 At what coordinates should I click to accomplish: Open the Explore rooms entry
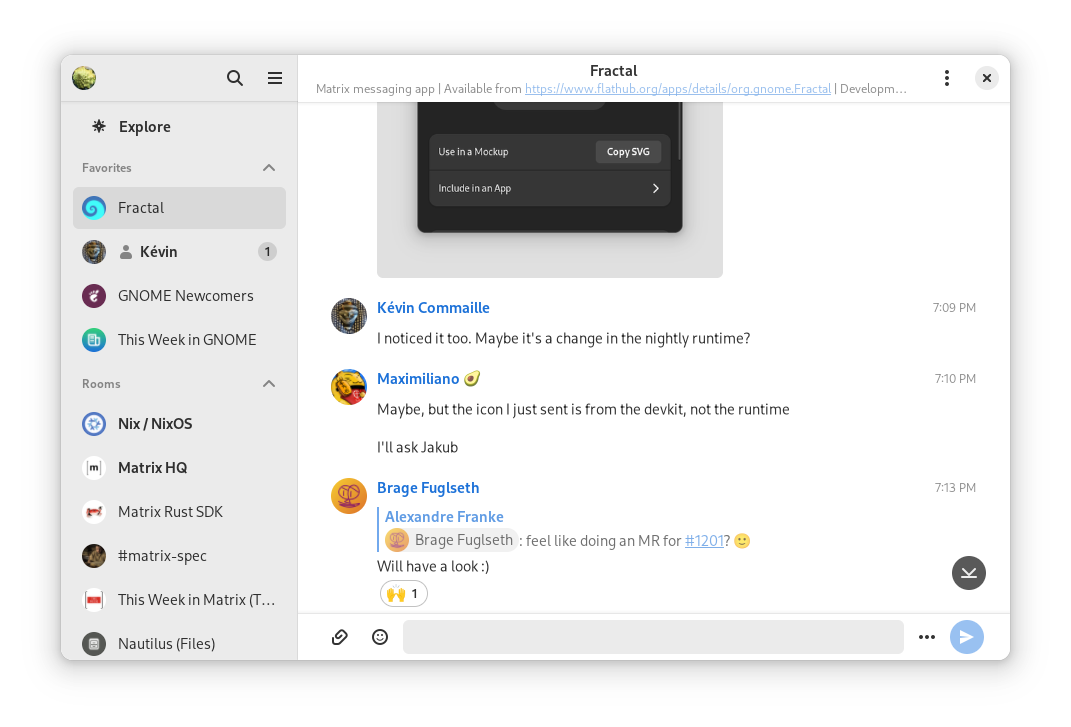pos(144,127)
